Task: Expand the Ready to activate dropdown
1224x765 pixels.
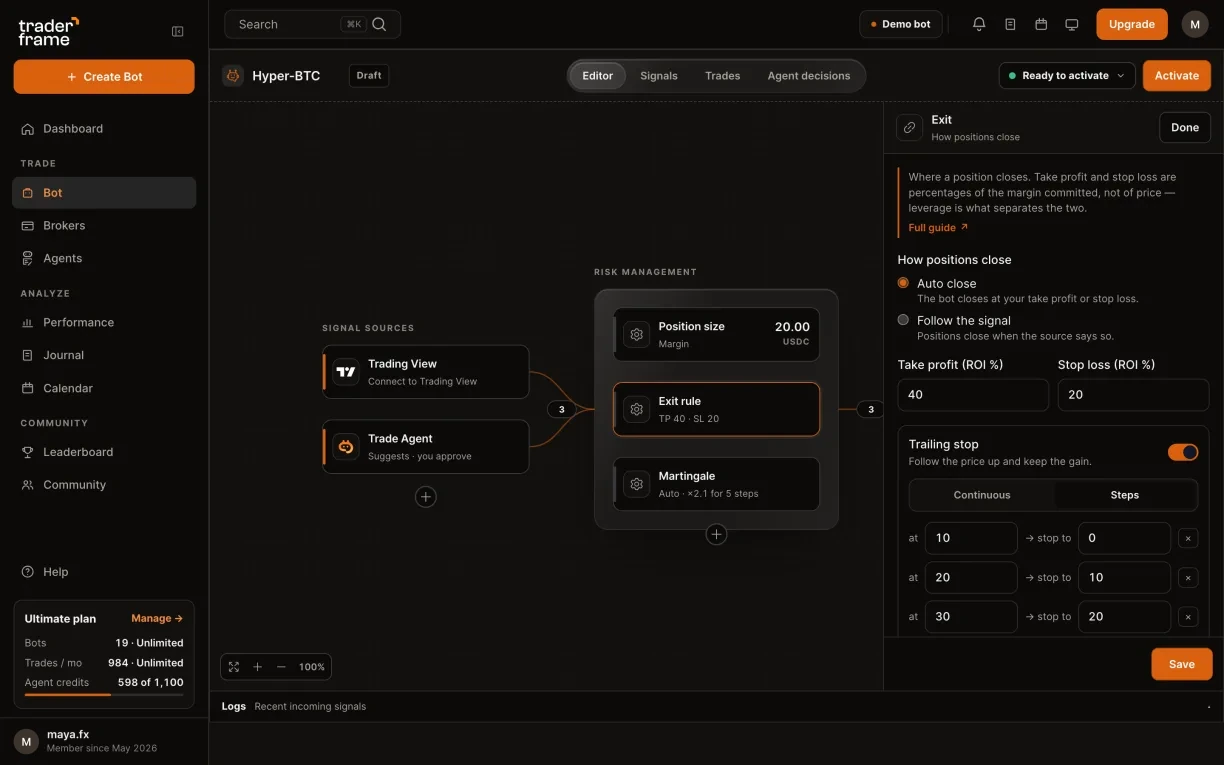Action: coord(1066,76)
